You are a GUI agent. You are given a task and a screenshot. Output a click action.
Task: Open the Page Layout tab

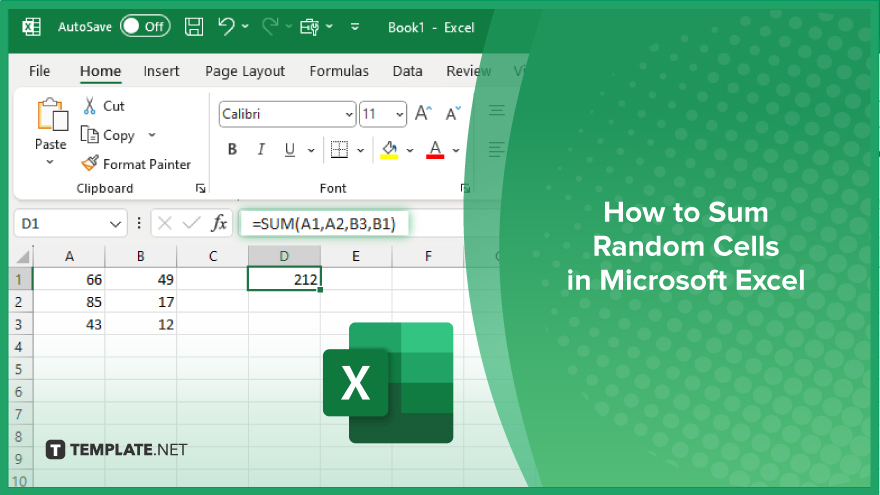(x=245, y=71)
